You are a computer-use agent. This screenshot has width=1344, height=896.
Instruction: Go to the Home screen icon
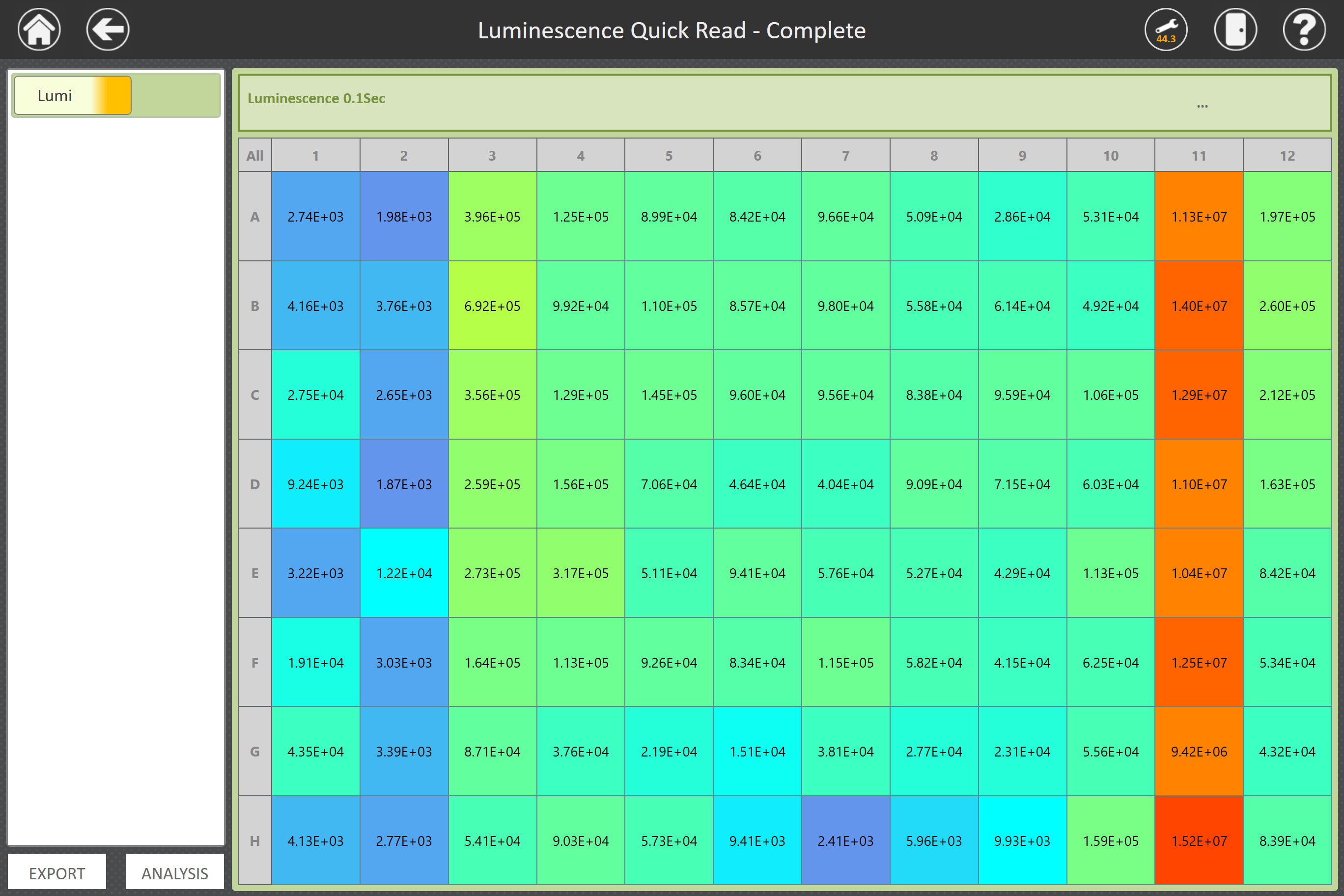click(x=39, y=29)
